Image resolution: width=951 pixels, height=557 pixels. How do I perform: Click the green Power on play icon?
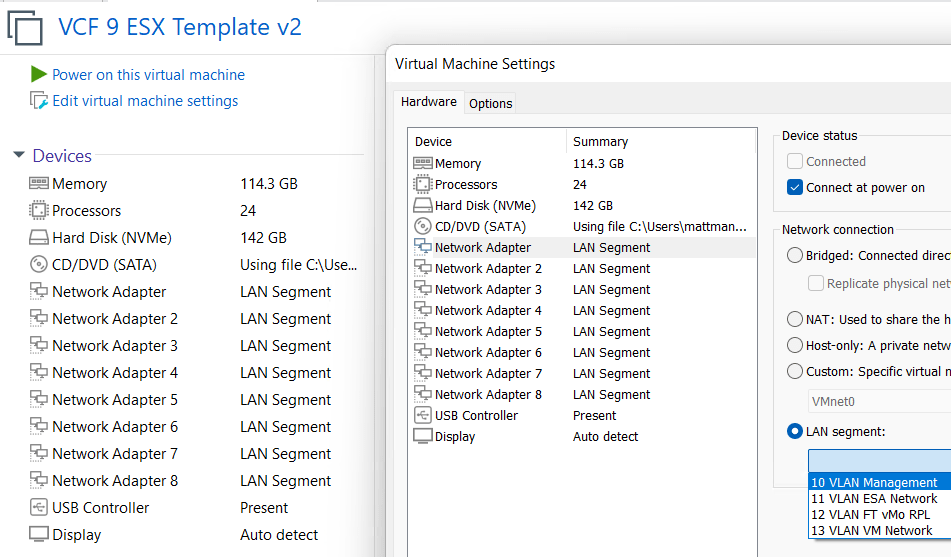pos(39,74)
